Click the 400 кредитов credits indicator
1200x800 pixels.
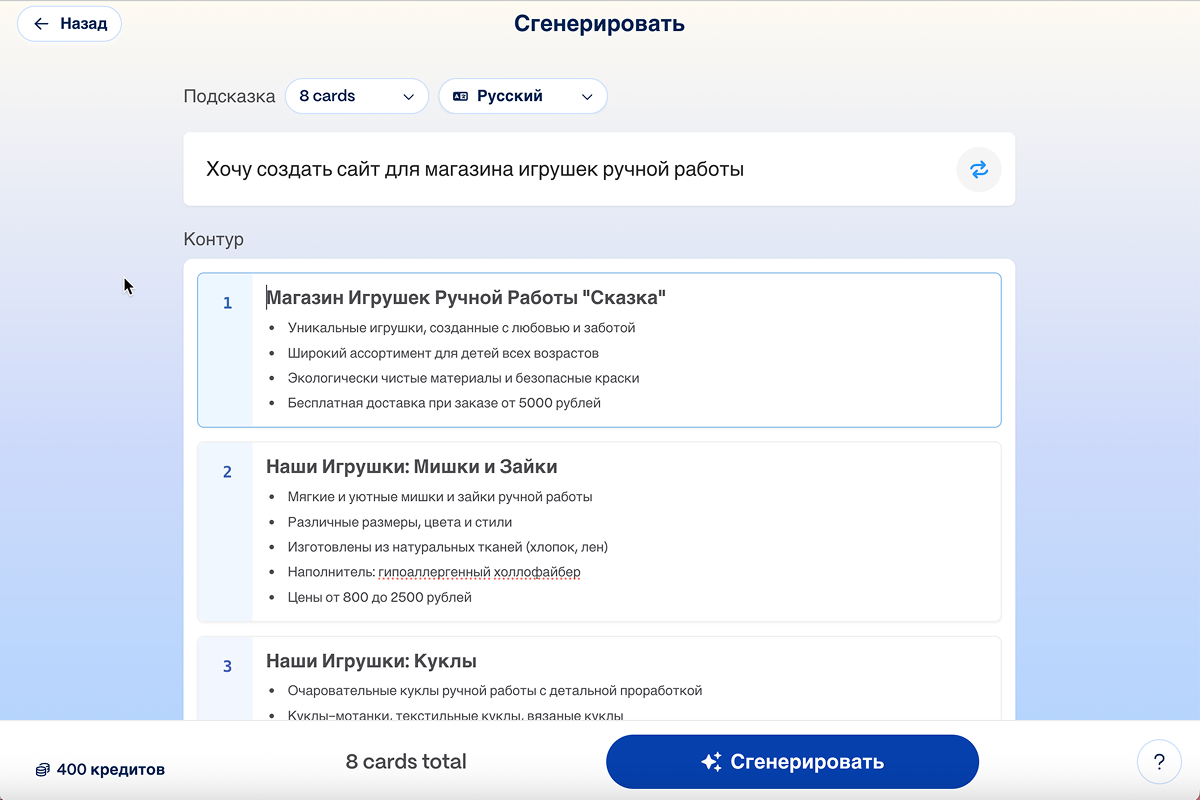pos(99,770)
